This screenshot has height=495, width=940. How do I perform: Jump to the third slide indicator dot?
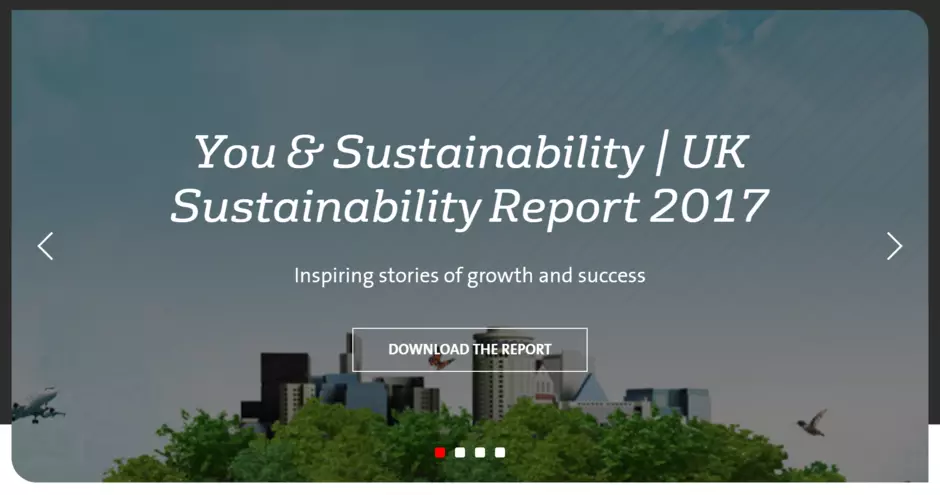pyautogui.click(x=480, y=452)
